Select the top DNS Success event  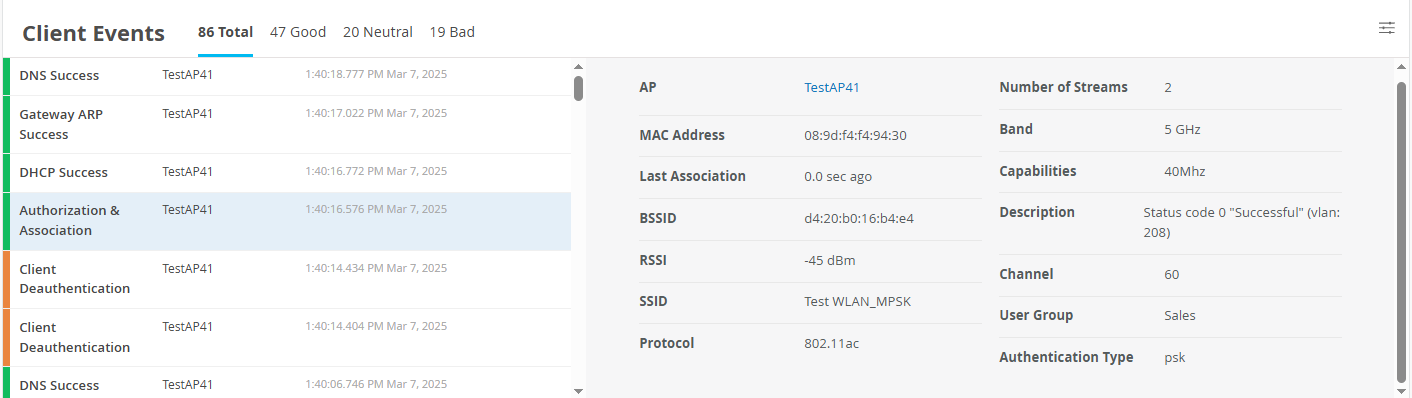(287, 76)
